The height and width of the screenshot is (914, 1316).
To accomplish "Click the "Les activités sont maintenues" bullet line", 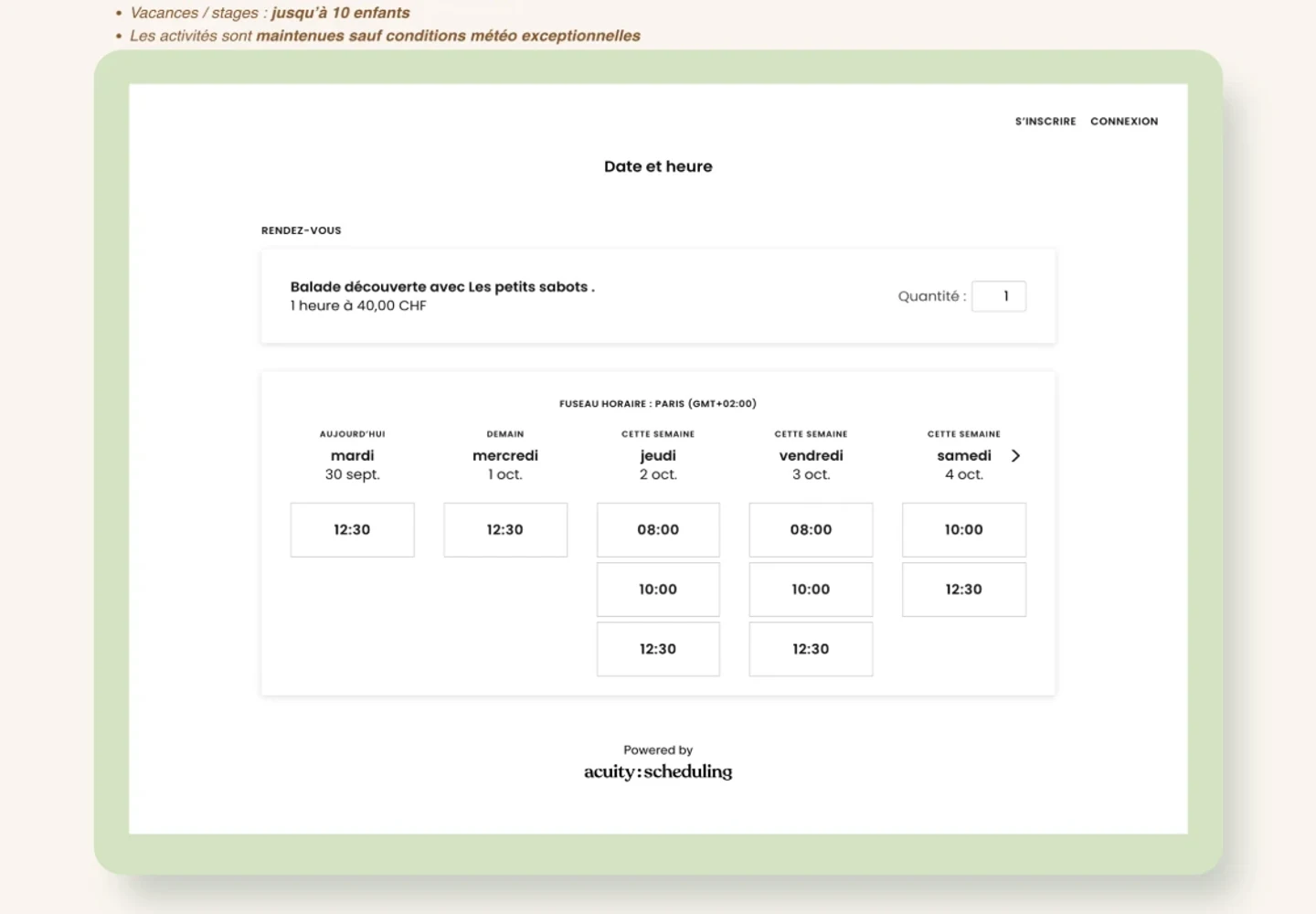I will coord(385,36).
